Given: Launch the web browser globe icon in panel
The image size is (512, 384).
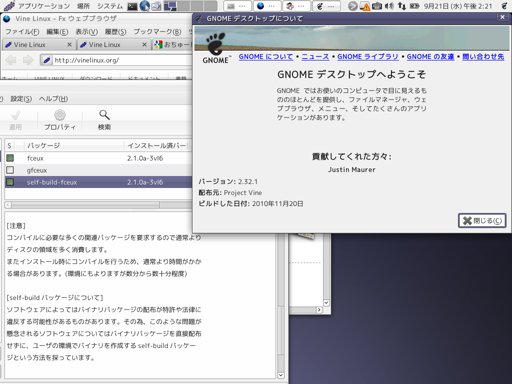Looking at the screenshot, I should click(x=145, y=6).
